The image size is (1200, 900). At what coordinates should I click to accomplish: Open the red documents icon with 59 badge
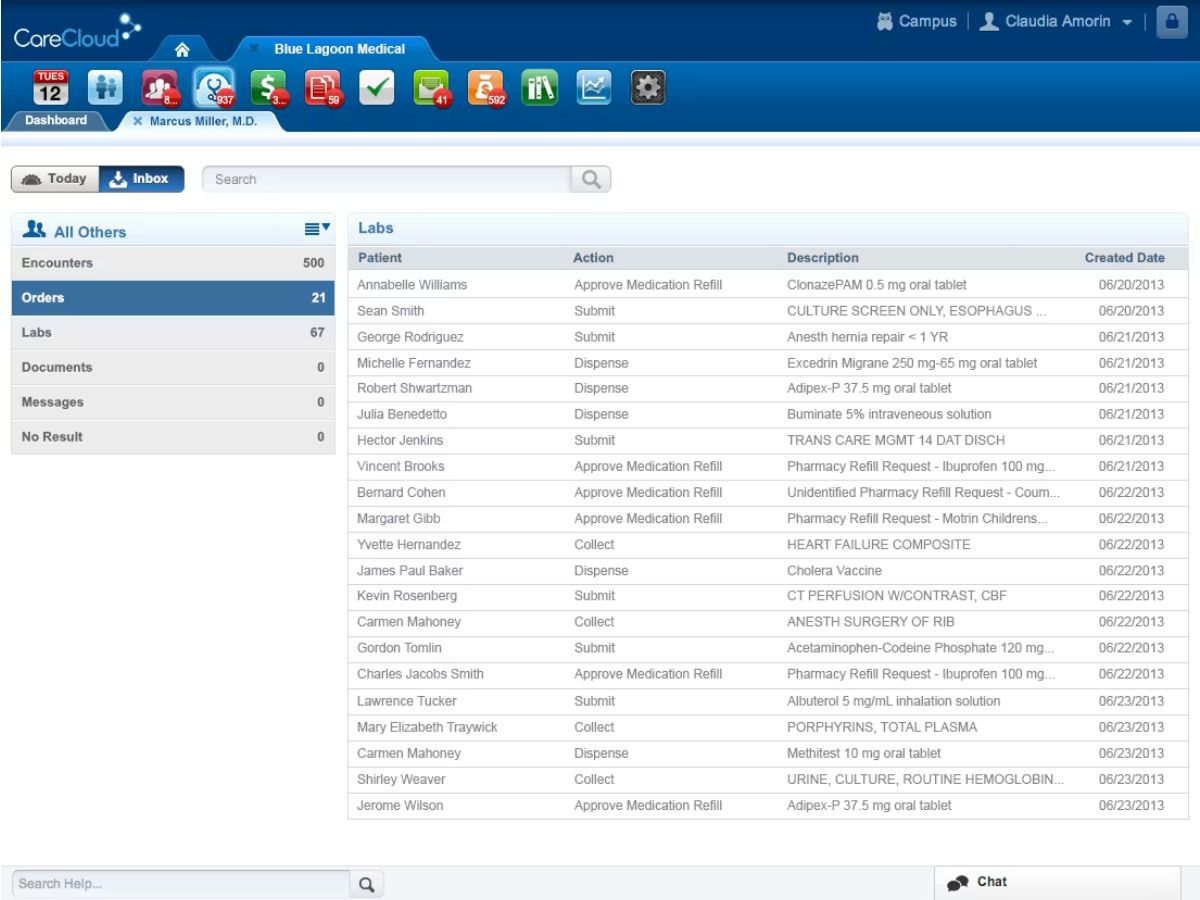point(323,88)
